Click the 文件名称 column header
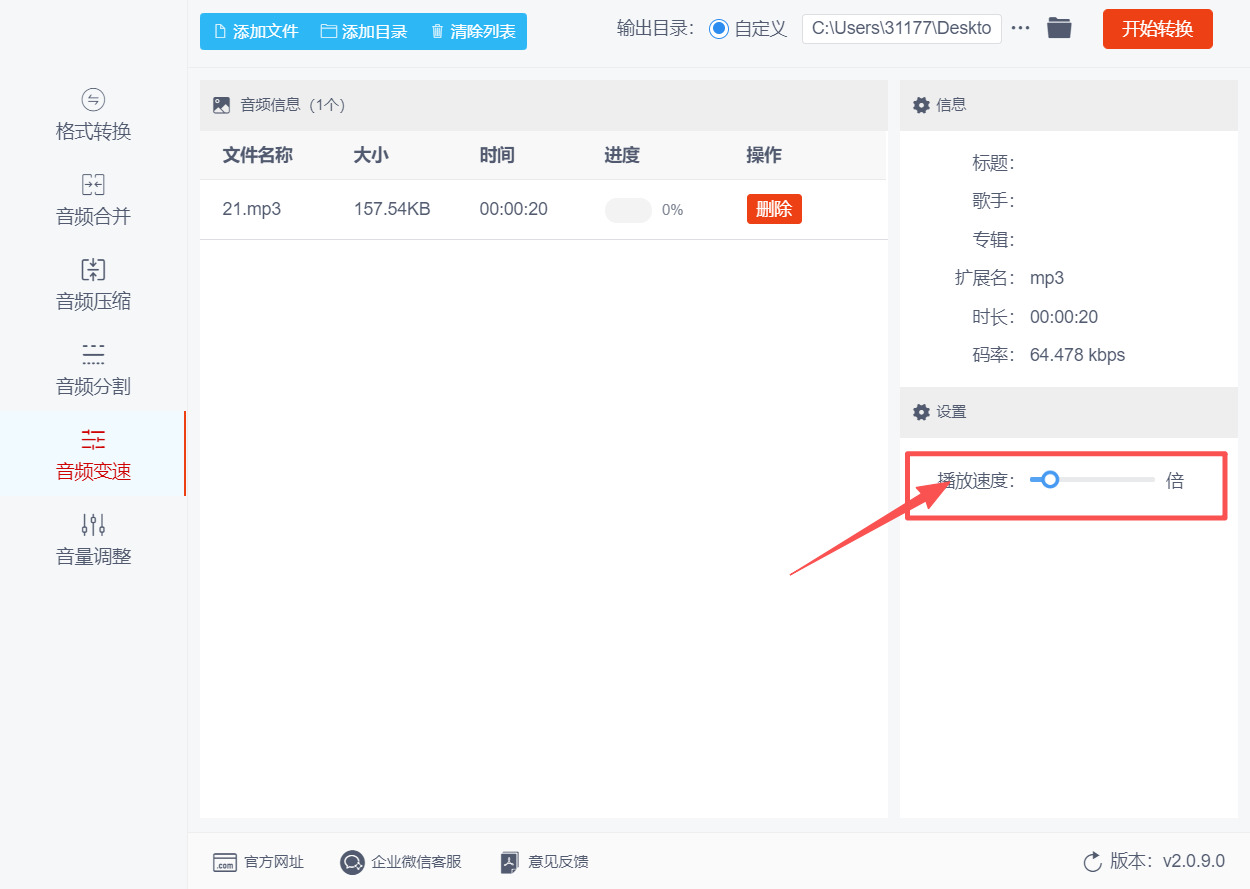This screenshot has height=889, width=1250. point(257,155)
